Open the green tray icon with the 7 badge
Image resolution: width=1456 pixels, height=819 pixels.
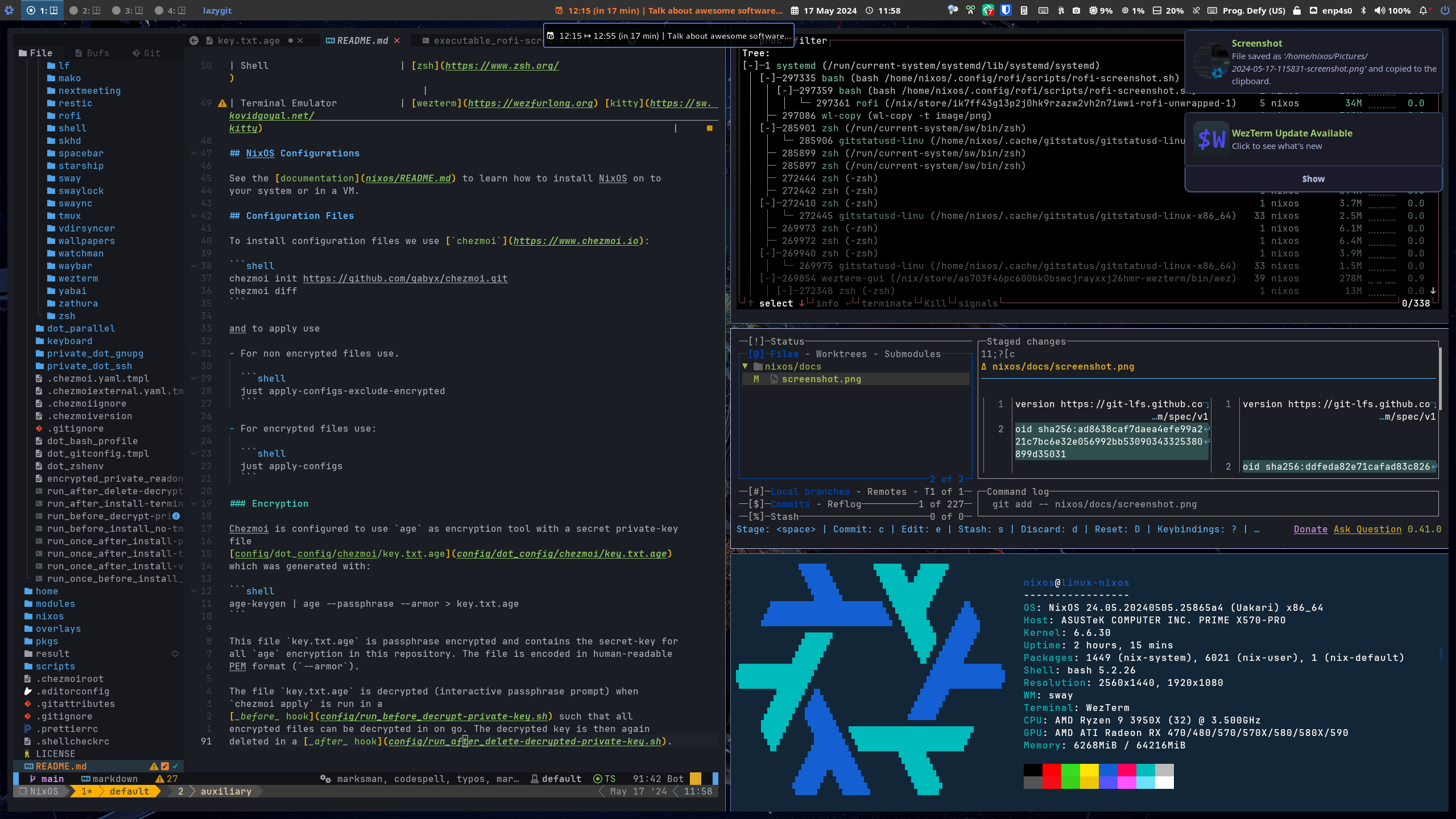tap(988, 10)
